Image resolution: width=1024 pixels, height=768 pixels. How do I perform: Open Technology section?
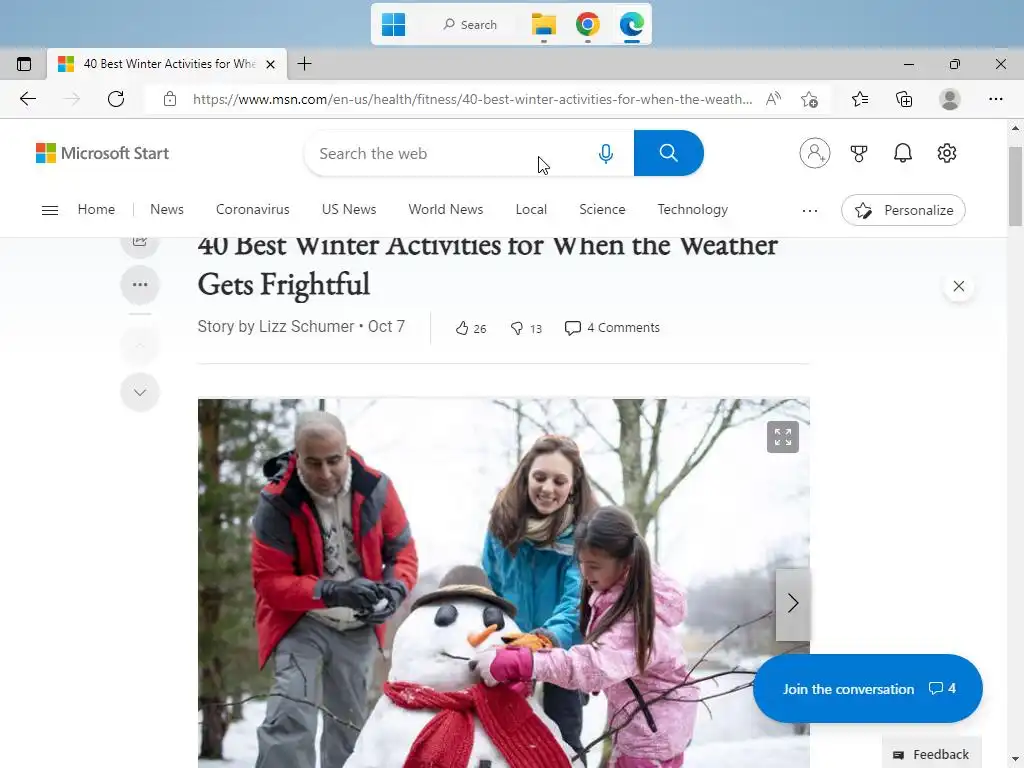pos(692,210)
